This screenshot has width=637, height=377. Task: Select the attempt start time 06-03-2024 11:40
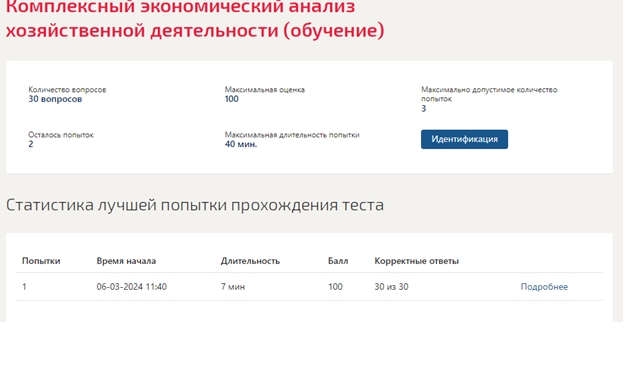coord(132,287)
